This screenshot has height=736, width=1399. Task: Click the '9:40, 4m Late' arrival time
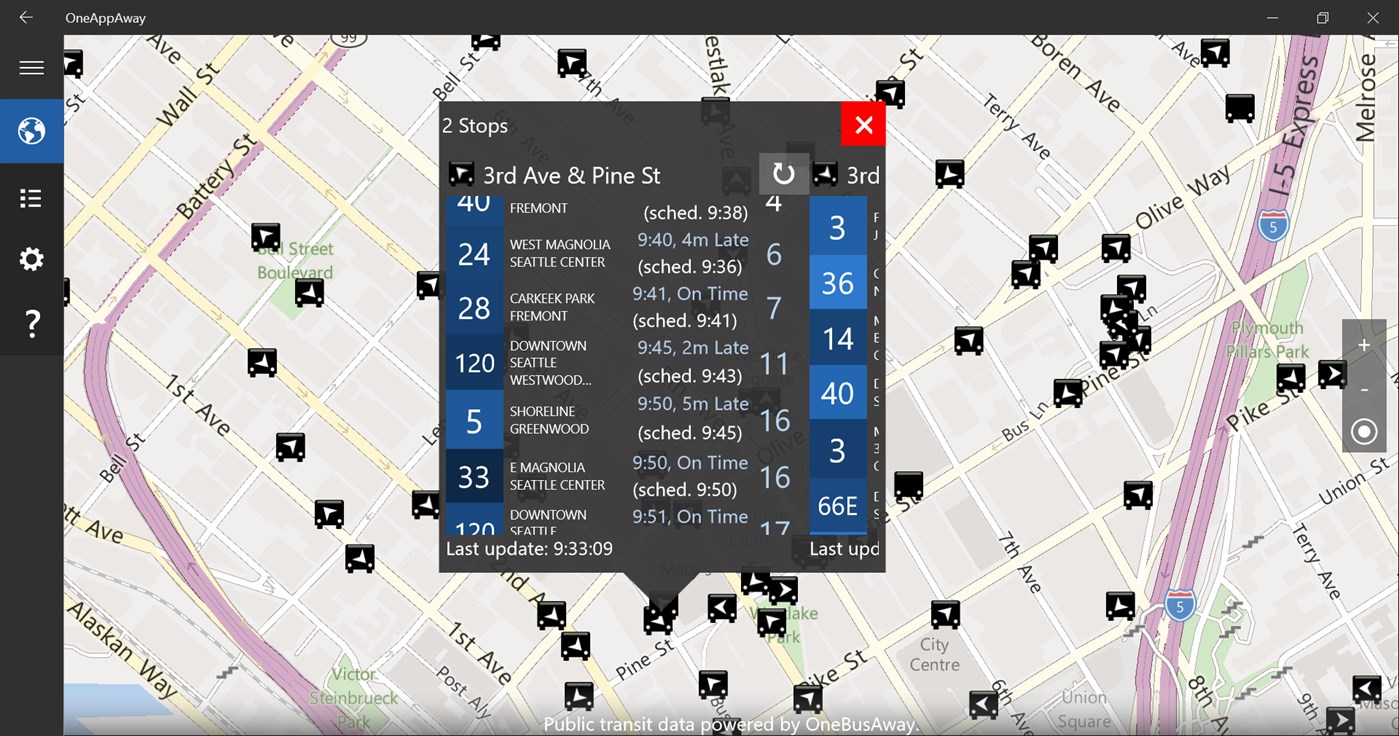point(692,240)
